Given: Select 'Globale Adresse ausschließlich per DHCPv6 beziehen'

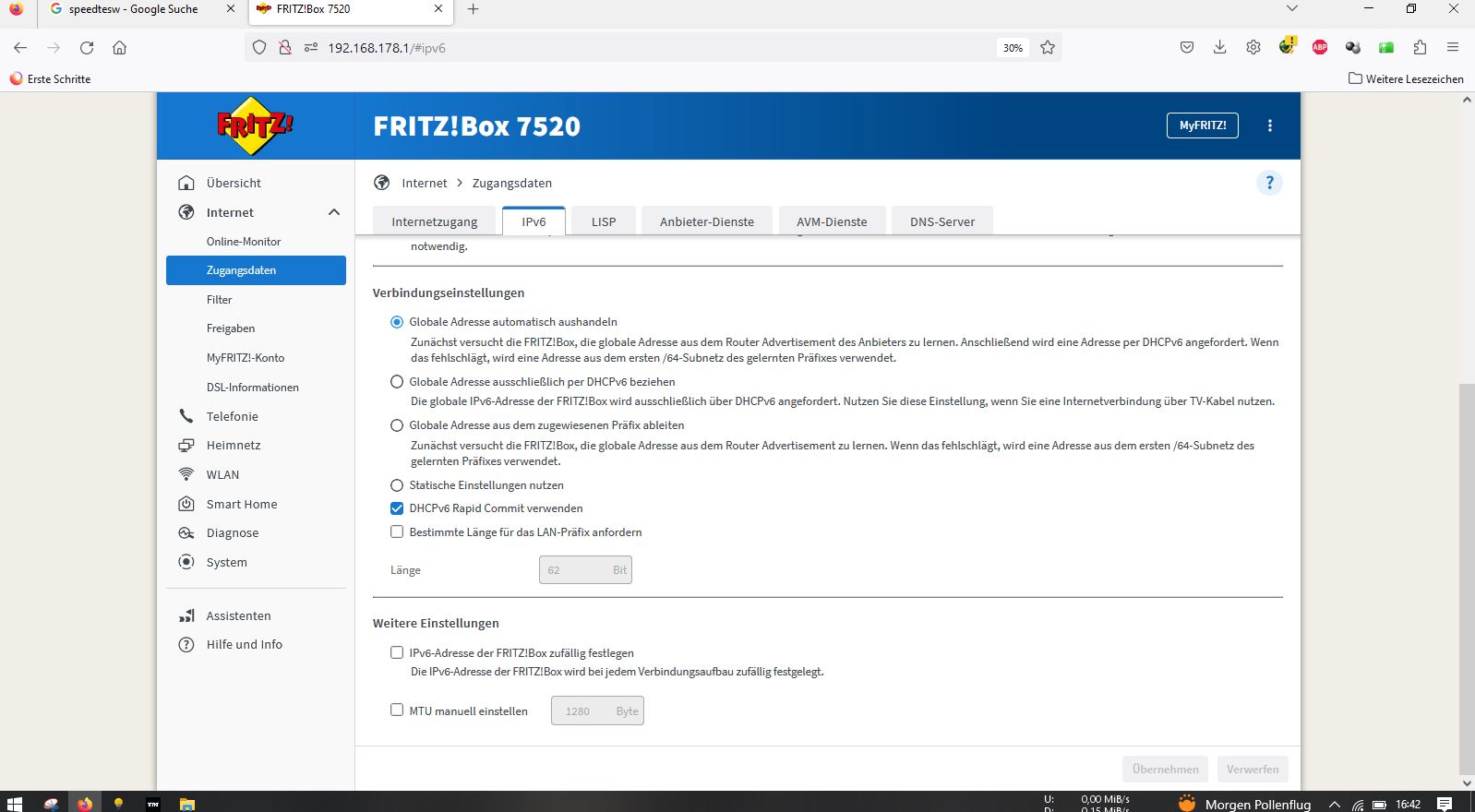Looking at the screenshot, I should point(397,381).
